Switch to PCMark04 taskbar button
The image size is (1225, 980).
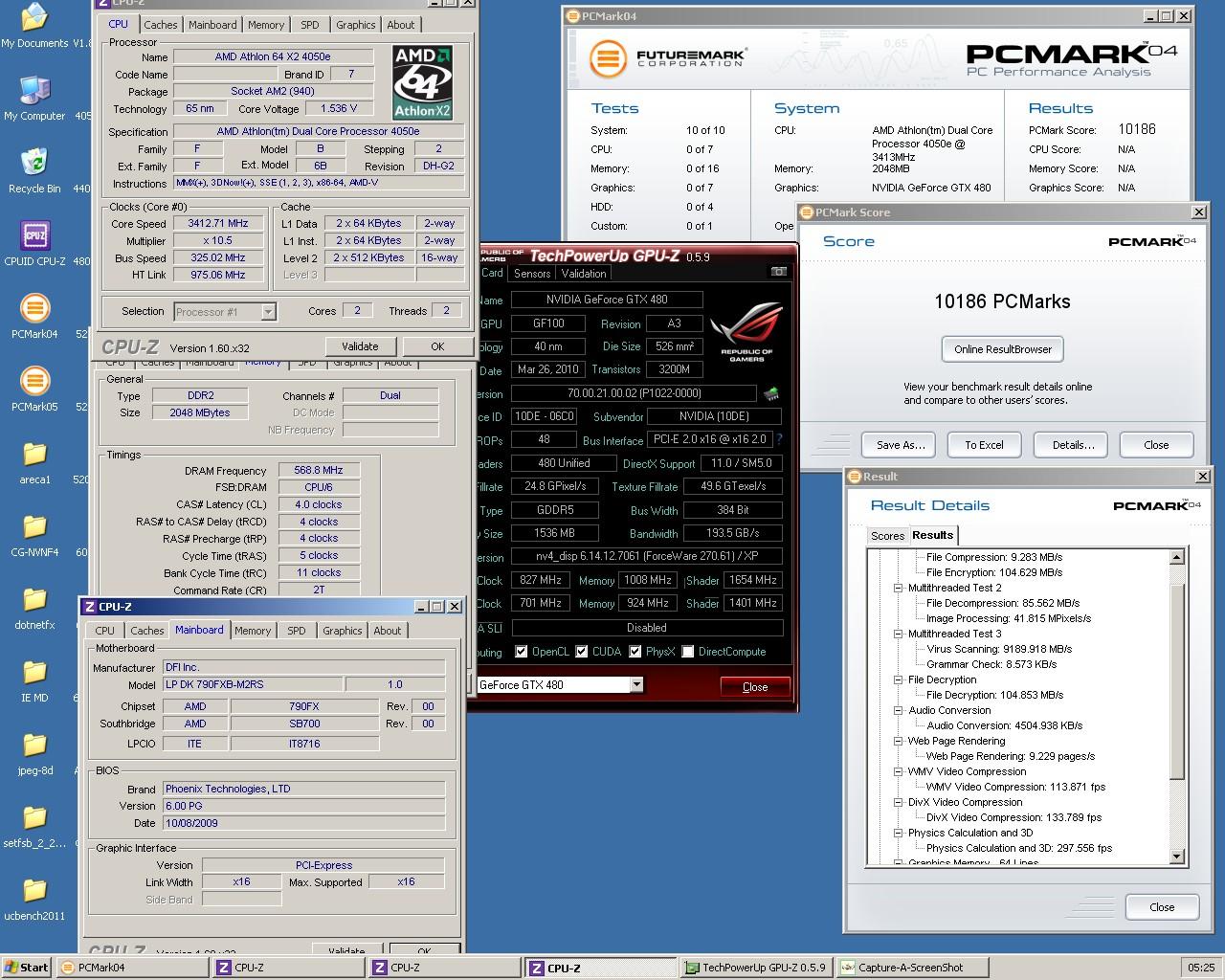coord(132,968)
